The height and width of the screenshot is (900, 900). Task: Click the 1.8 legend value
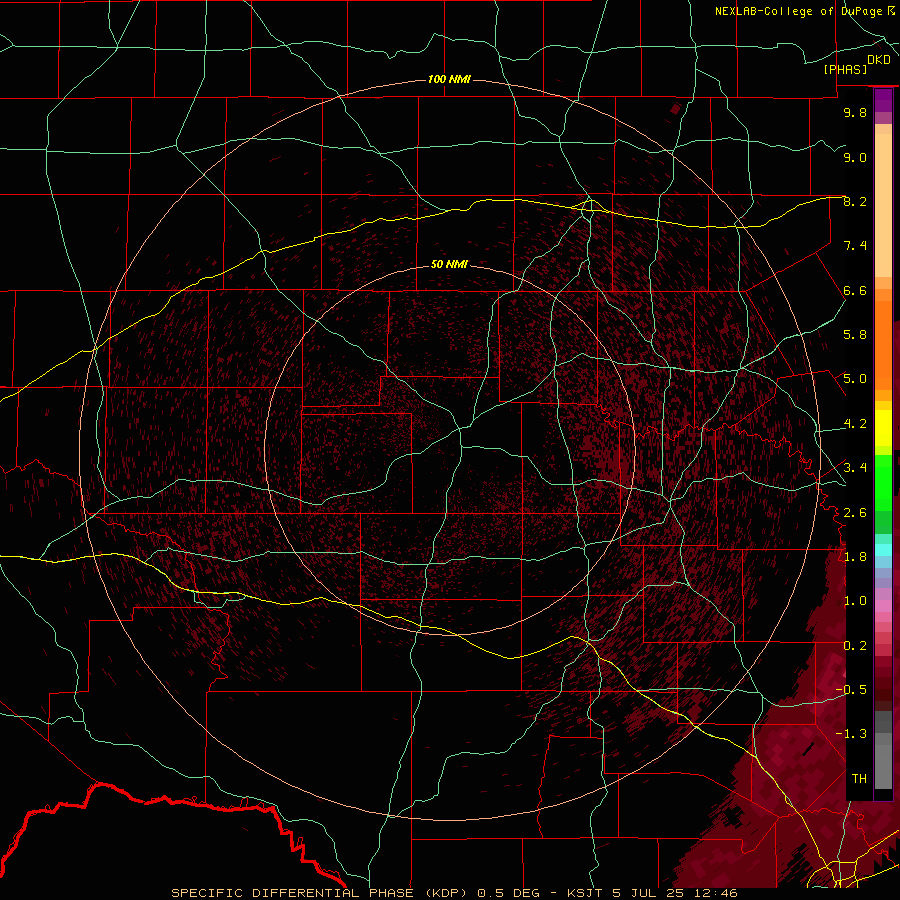(855, 557)
